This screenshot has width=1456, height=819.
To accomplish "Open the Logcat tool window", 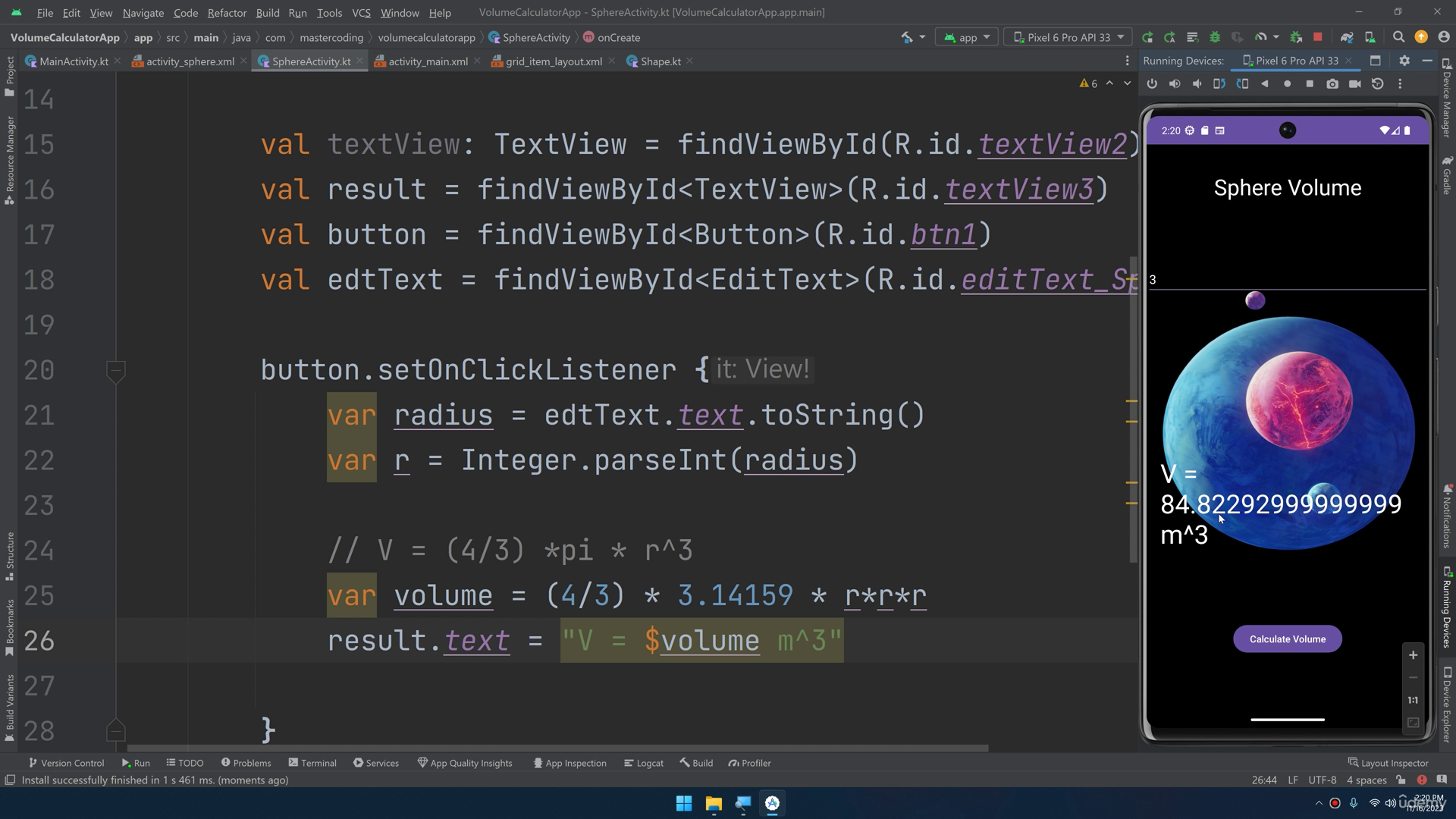I will coord(643,763).
